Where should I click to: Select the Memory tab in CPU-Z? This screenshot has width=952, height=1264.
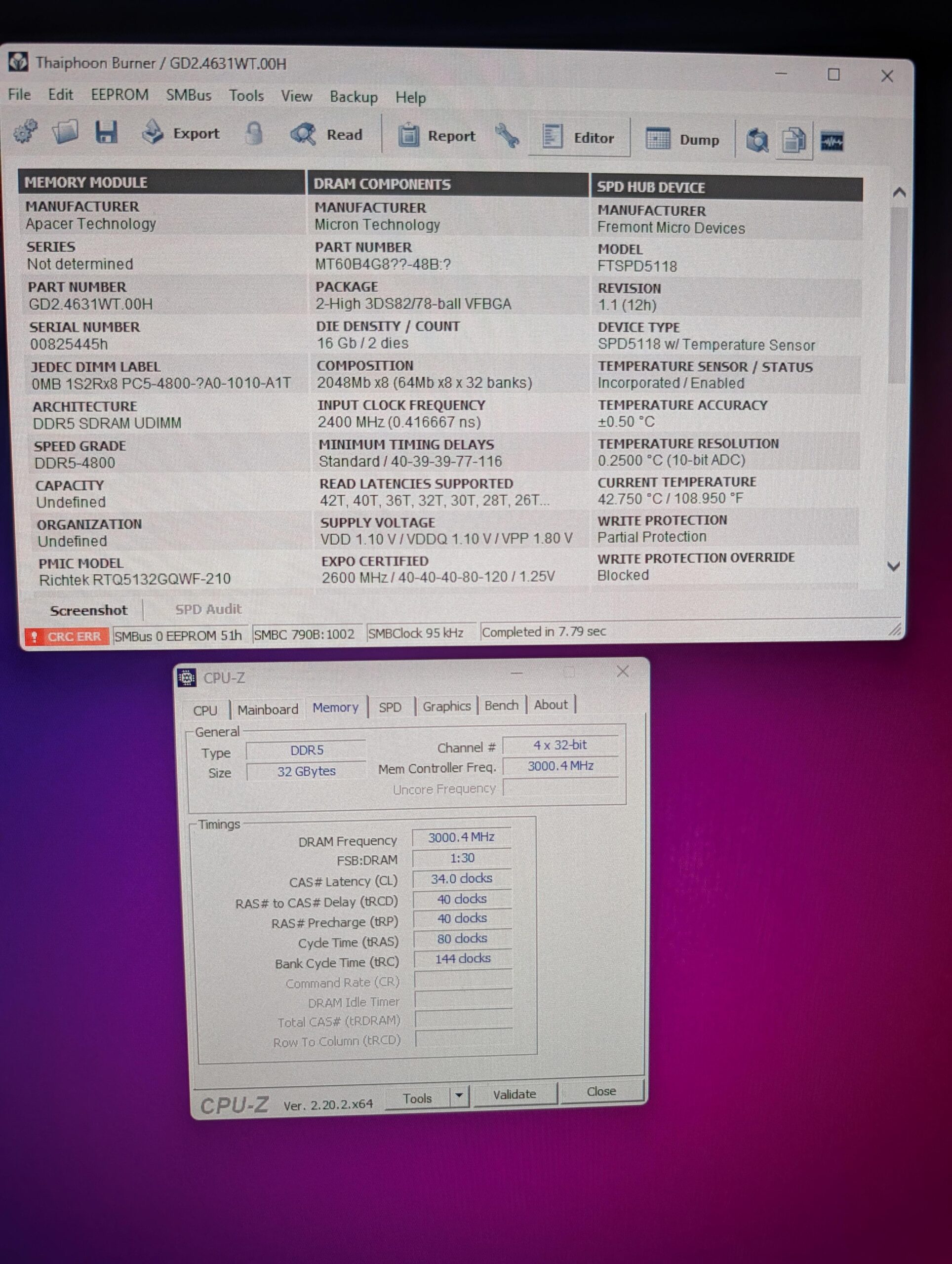click(335, 708)
